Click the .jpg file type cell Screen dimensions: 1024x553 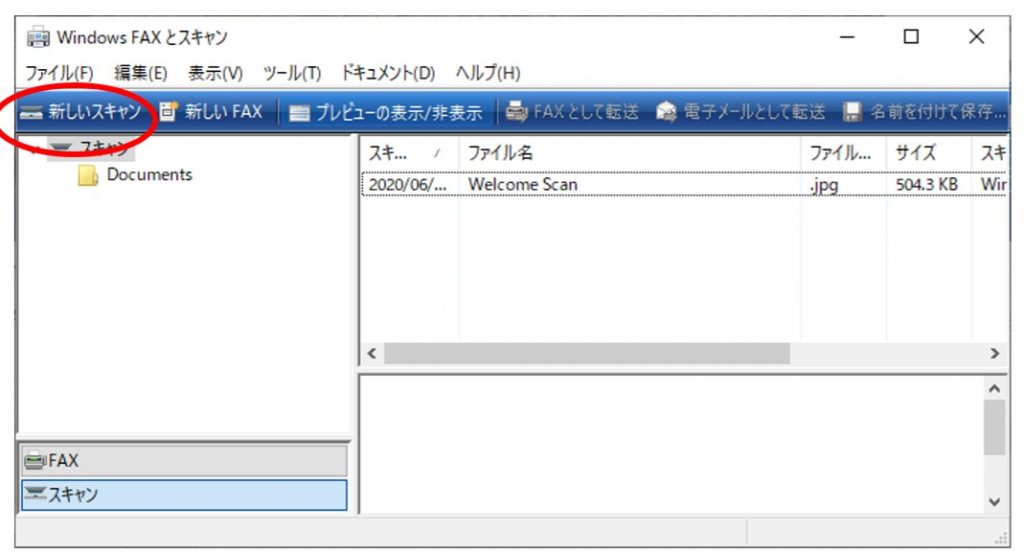pyautogui.click(x=824, y=185)
